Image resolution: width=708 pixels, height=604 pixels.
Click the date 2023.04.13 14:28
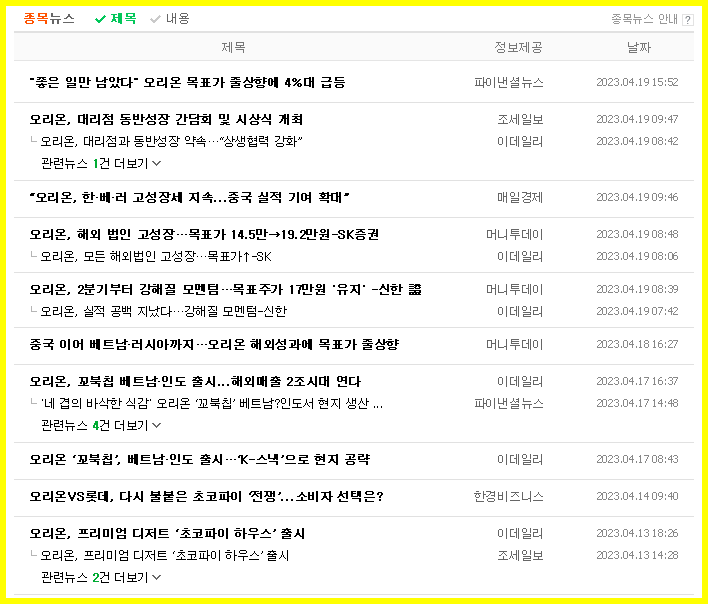click(x=637, y=555)
